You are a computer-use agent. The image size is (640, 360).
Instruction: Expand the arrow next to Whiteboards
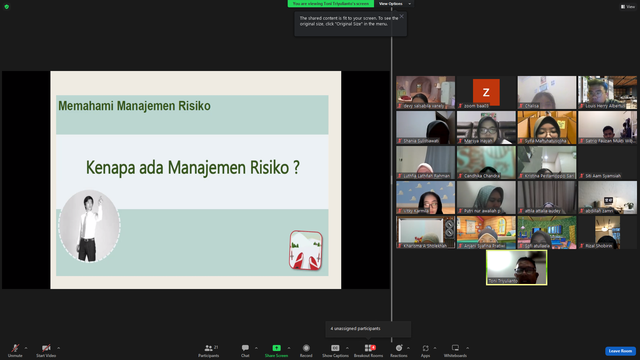tap(467, 348)
